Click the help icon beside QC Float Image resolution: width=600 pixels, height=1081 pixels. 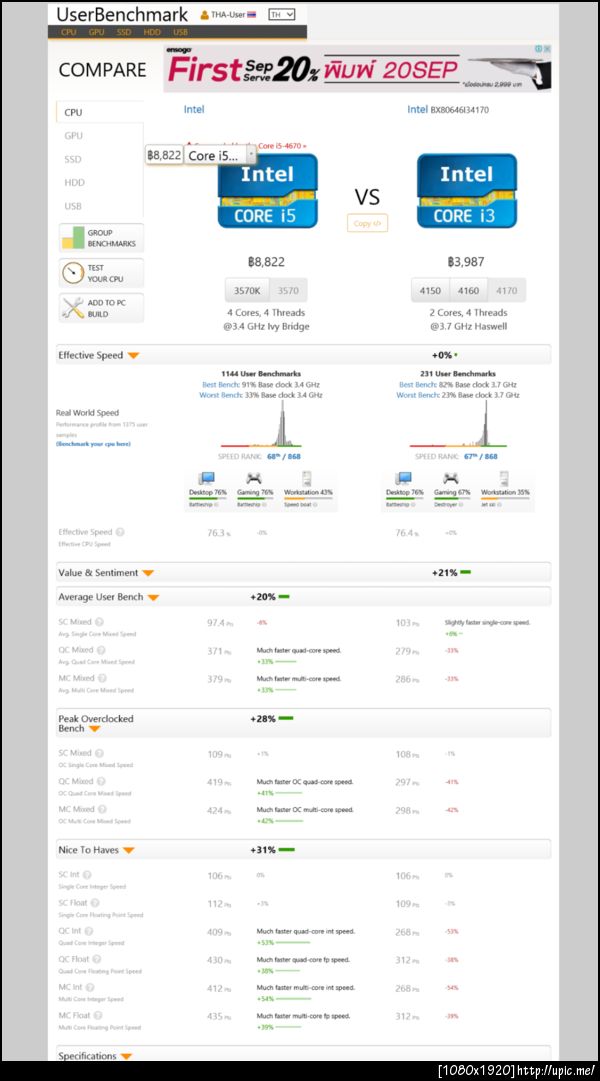[97, 960]
